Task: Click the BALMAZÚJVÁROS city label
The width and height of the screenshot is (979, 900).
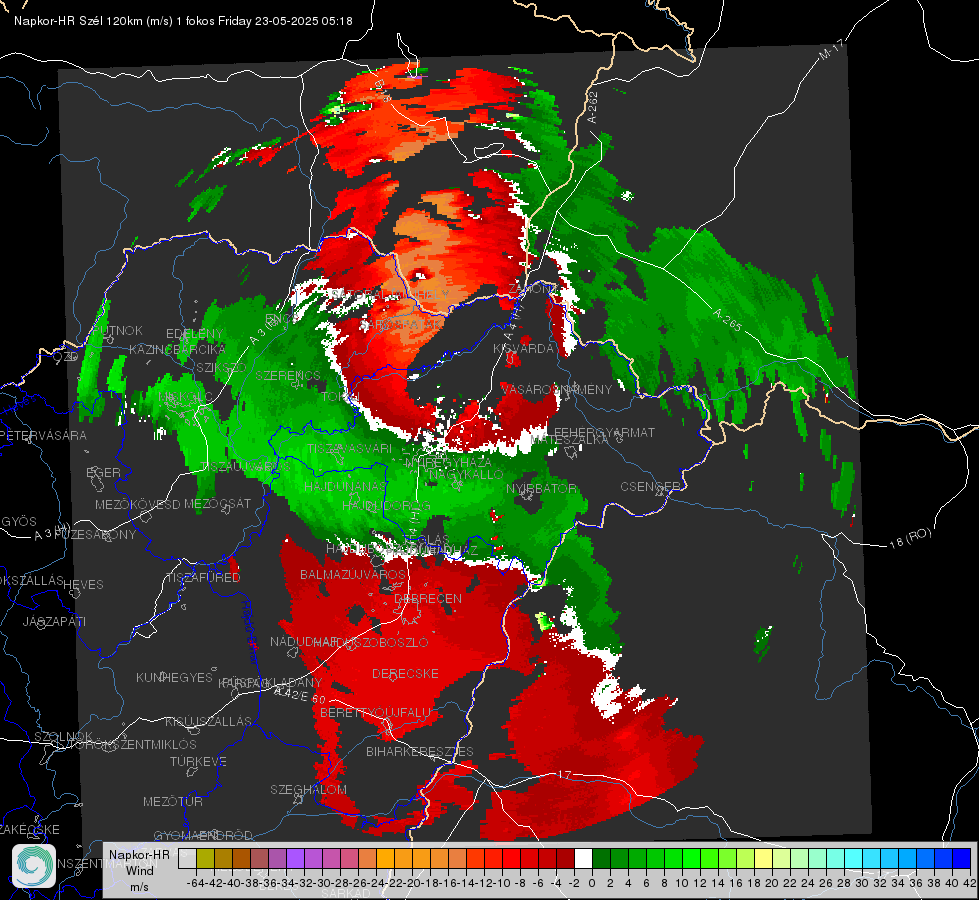Action: 353,574
